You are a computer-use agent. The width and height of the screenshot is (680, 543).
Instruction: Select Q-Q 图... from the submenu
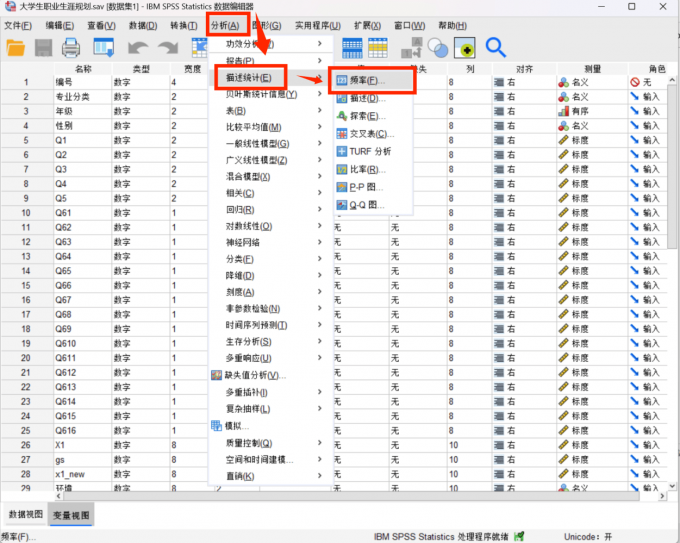pyautogui.click(x=374, y=205)
